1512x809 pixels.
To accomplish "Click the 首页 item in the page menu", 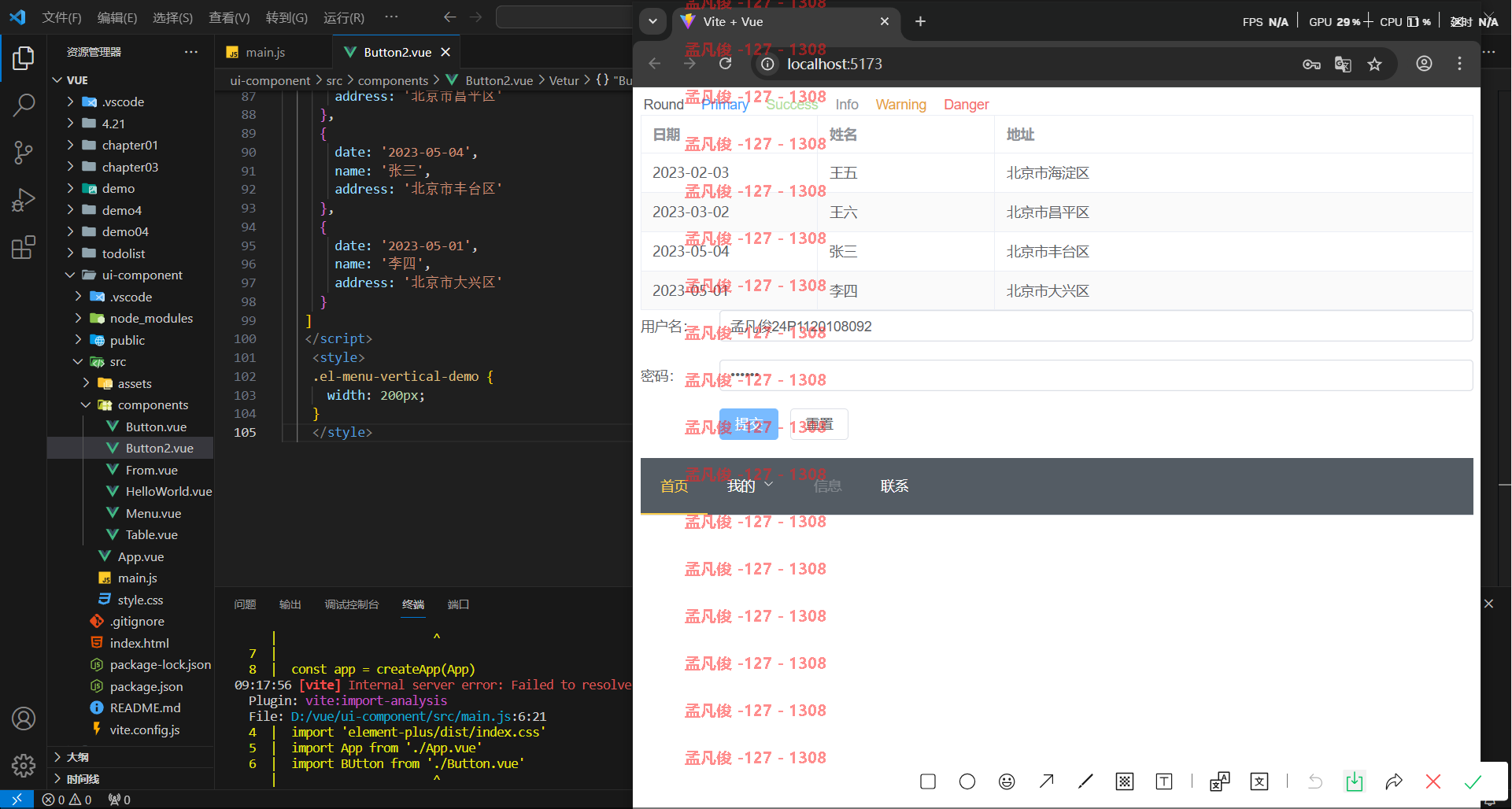I will (674, 486).
